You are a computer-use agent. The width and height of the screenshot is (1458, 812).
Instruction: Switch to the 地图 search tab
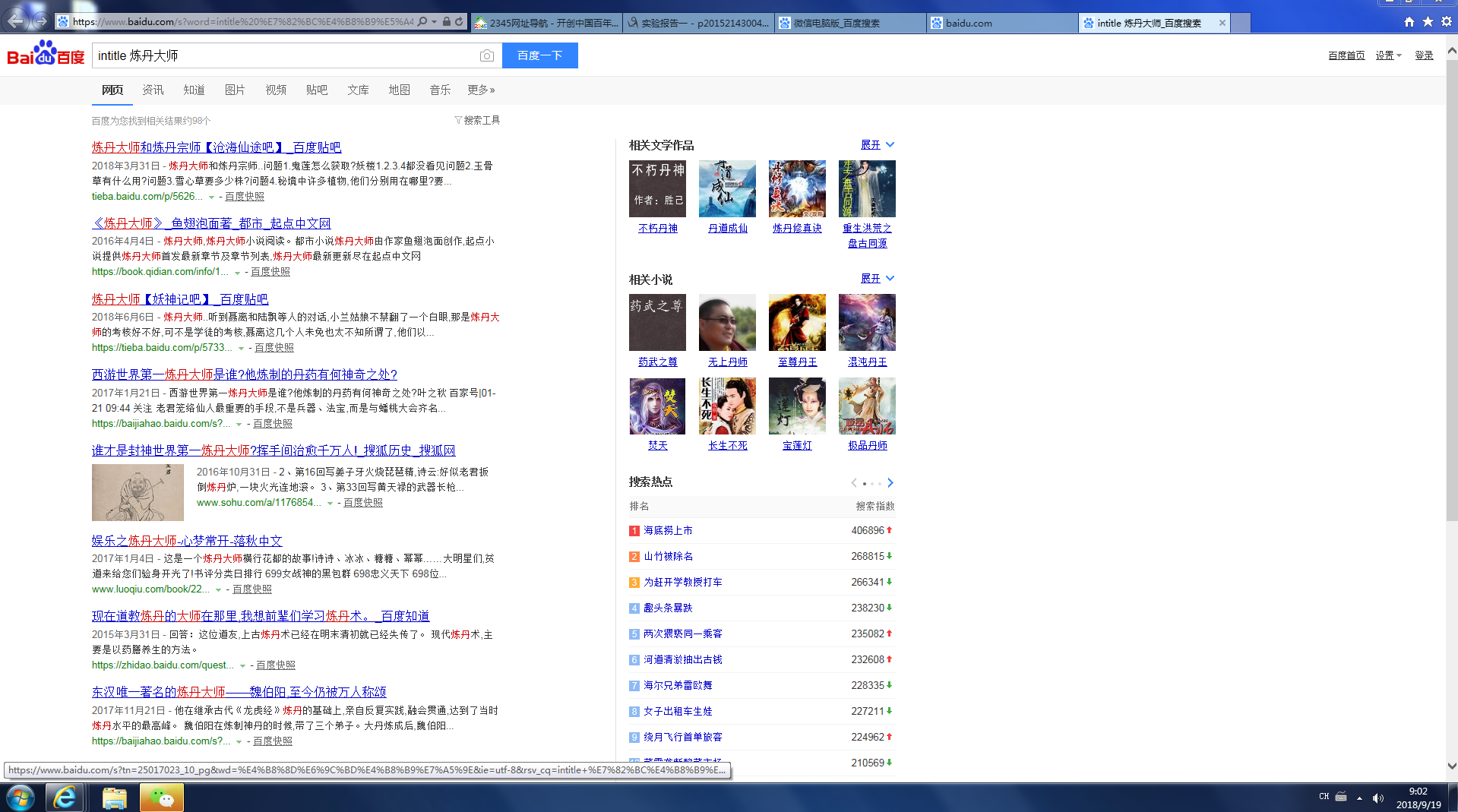399,90
